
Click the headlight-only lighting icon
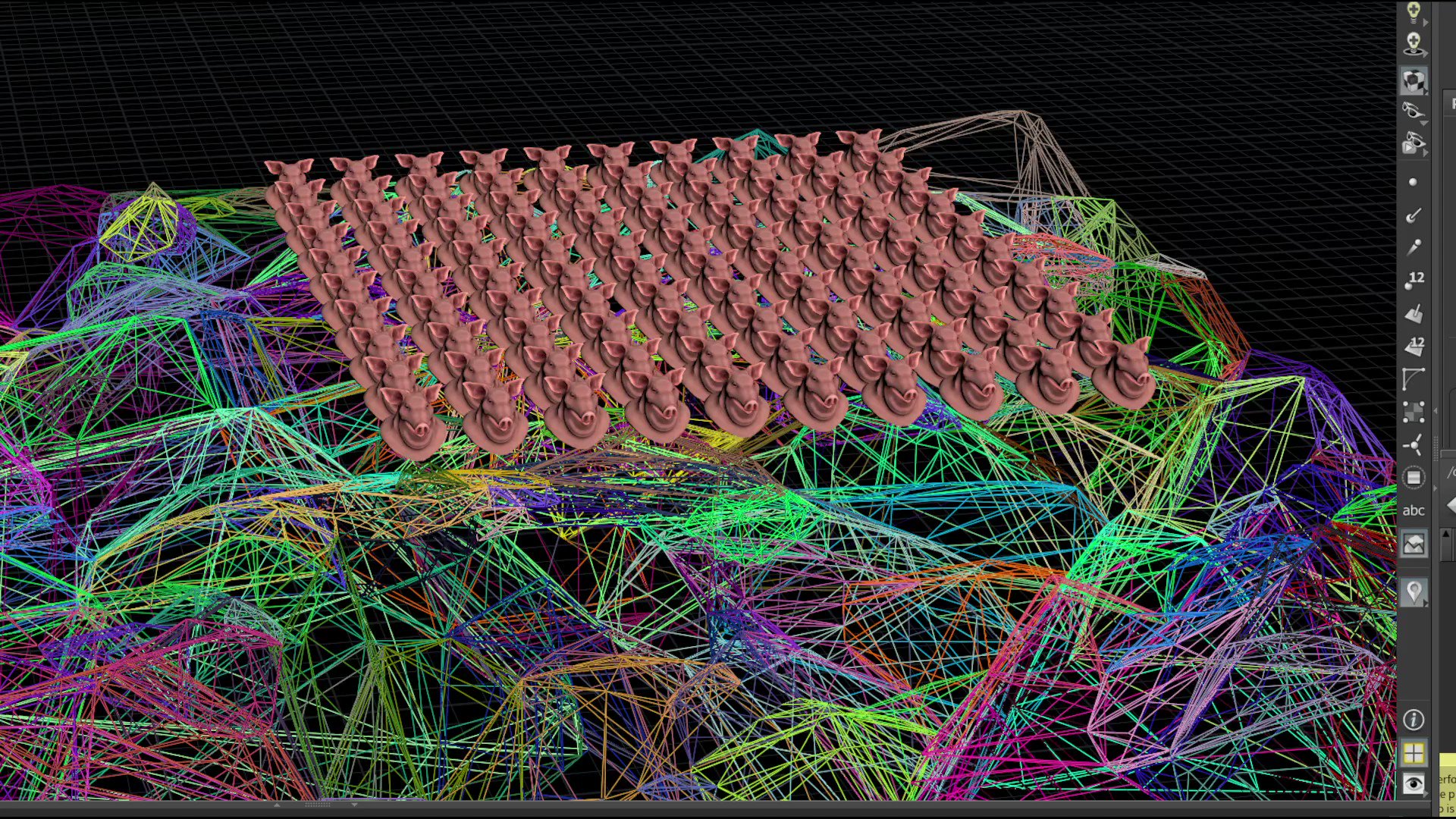(1413, 44)
